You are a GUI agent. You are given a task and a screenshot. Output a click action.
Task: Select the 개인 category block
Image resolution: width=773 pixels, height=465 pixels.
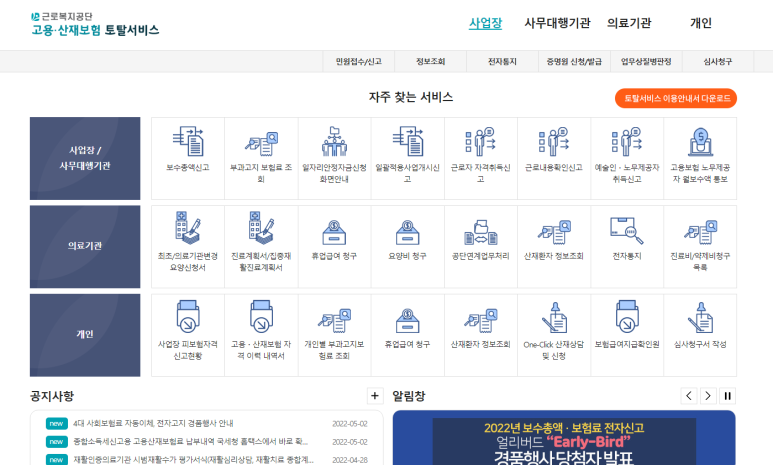tap(85, 335)
